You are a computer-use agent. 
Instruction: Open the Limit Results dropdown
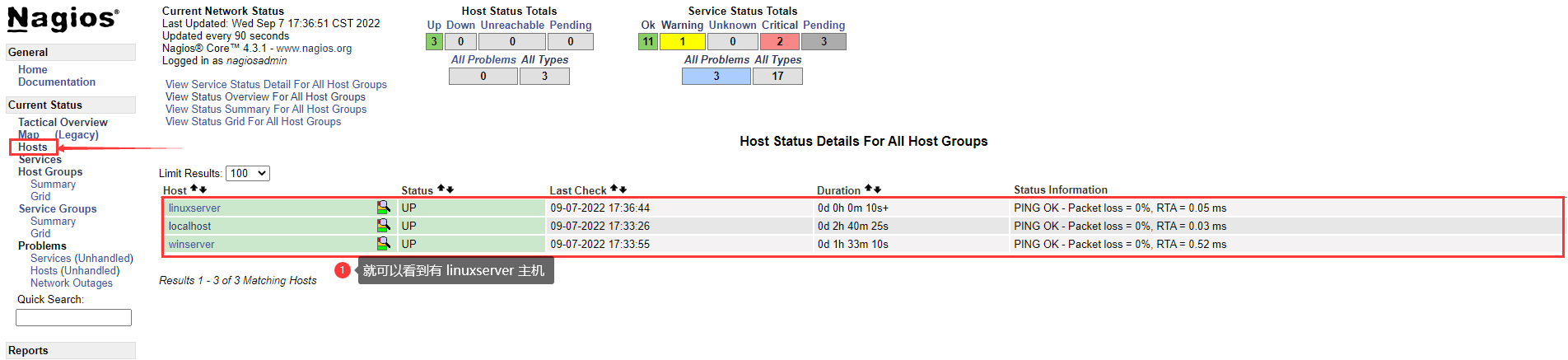click(x=248, y=173)
